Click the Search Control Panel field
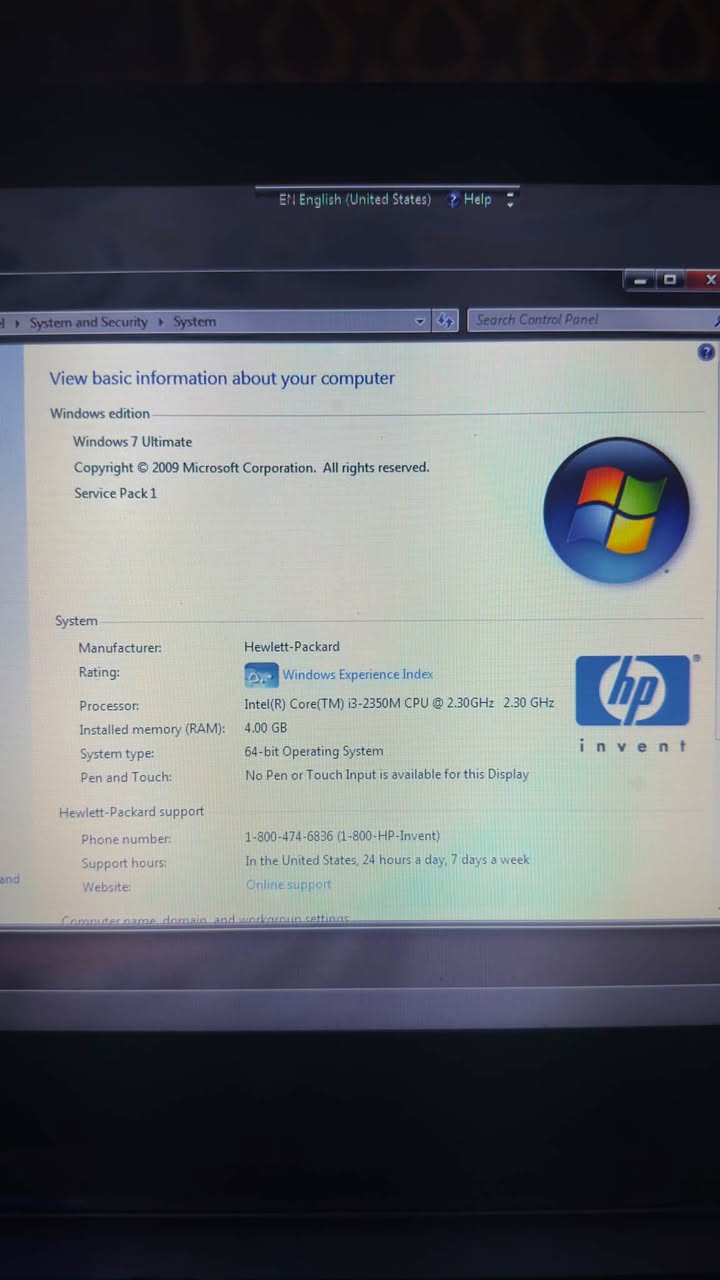The height and width of the screenshot is (1280, 720). (x=592, y=320)
